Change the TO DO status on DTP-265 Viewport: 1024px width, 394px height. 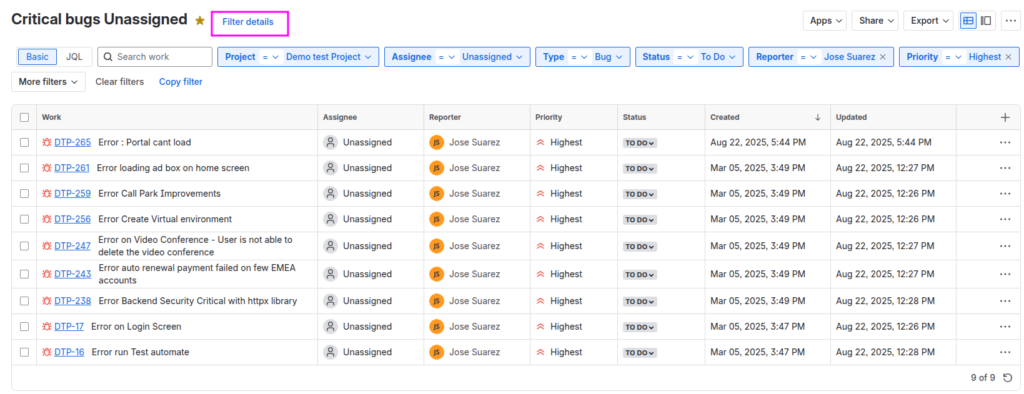coord(639,142)
